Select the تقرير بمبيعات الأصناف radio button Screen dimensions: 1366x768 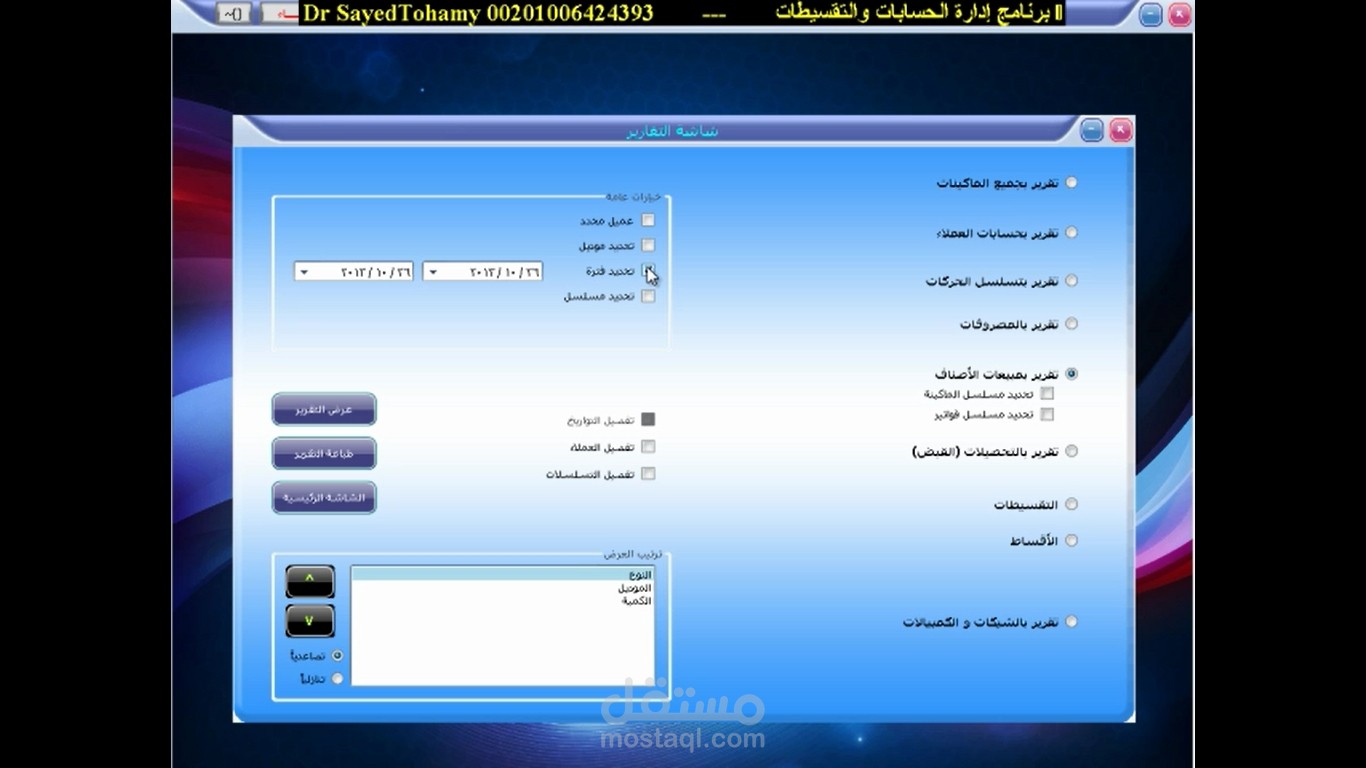[1071, 374]
